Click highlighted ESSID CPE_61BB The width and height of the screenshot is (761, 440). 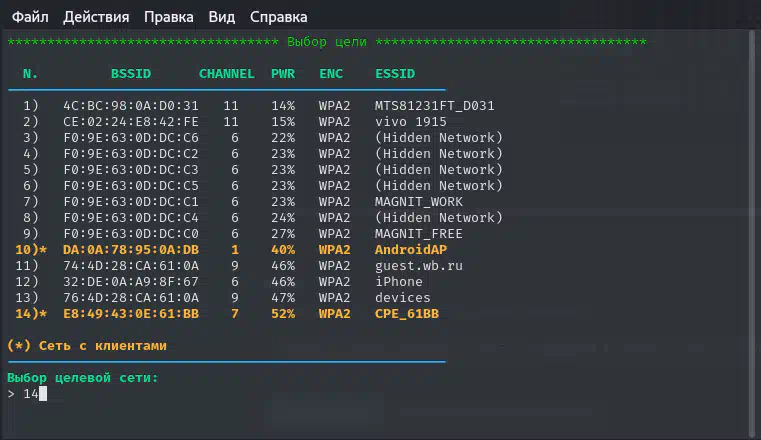[x=407, y=314]
